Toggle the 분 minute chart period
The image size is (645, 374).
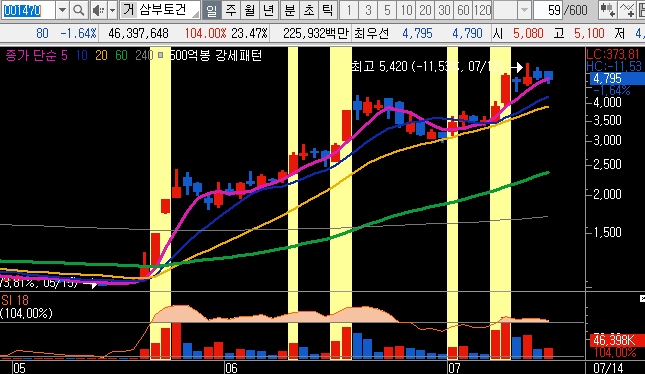pyautogui.click(x=290, y=10)
